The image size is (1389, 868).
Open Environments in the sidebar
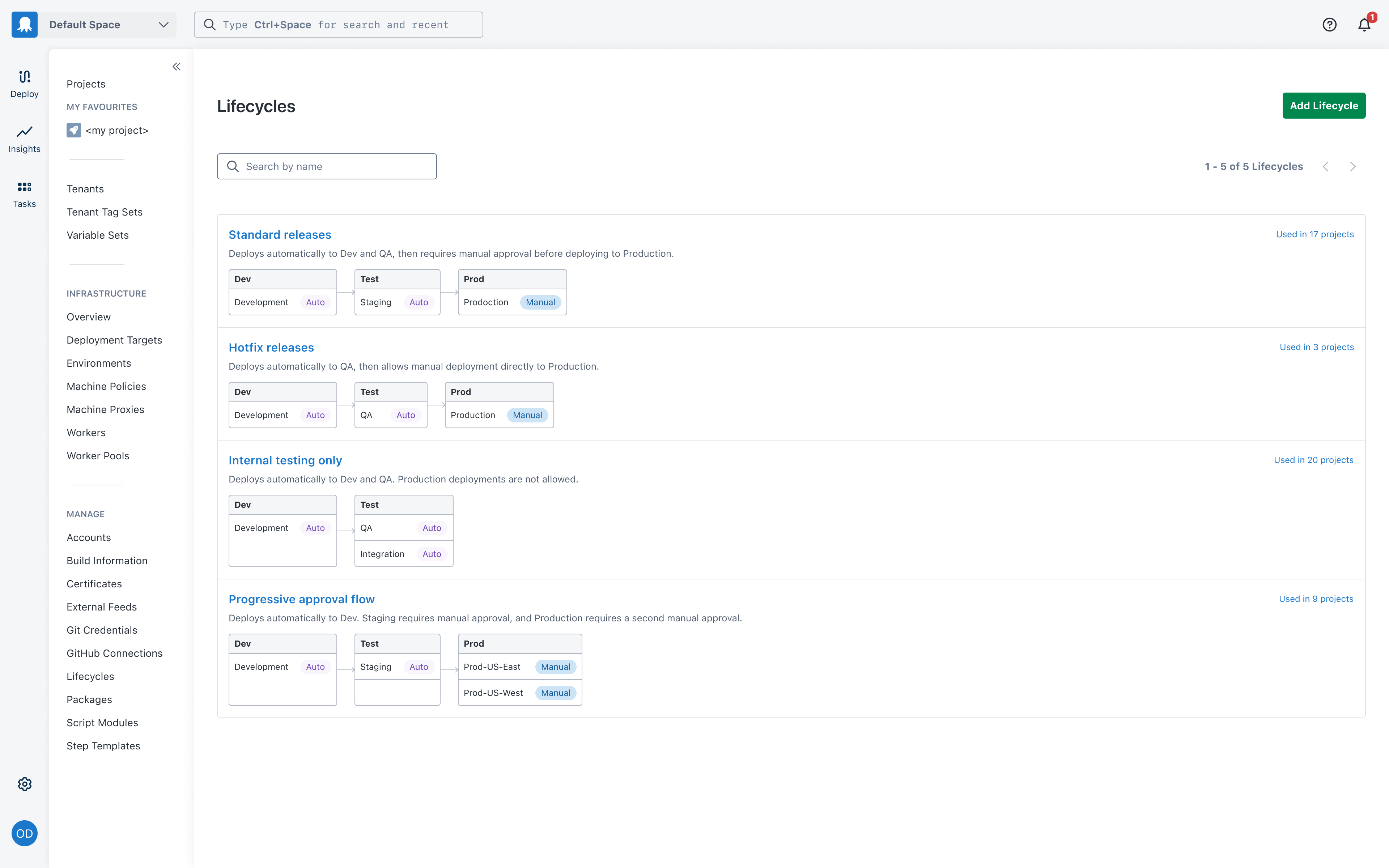coord(99,363)
